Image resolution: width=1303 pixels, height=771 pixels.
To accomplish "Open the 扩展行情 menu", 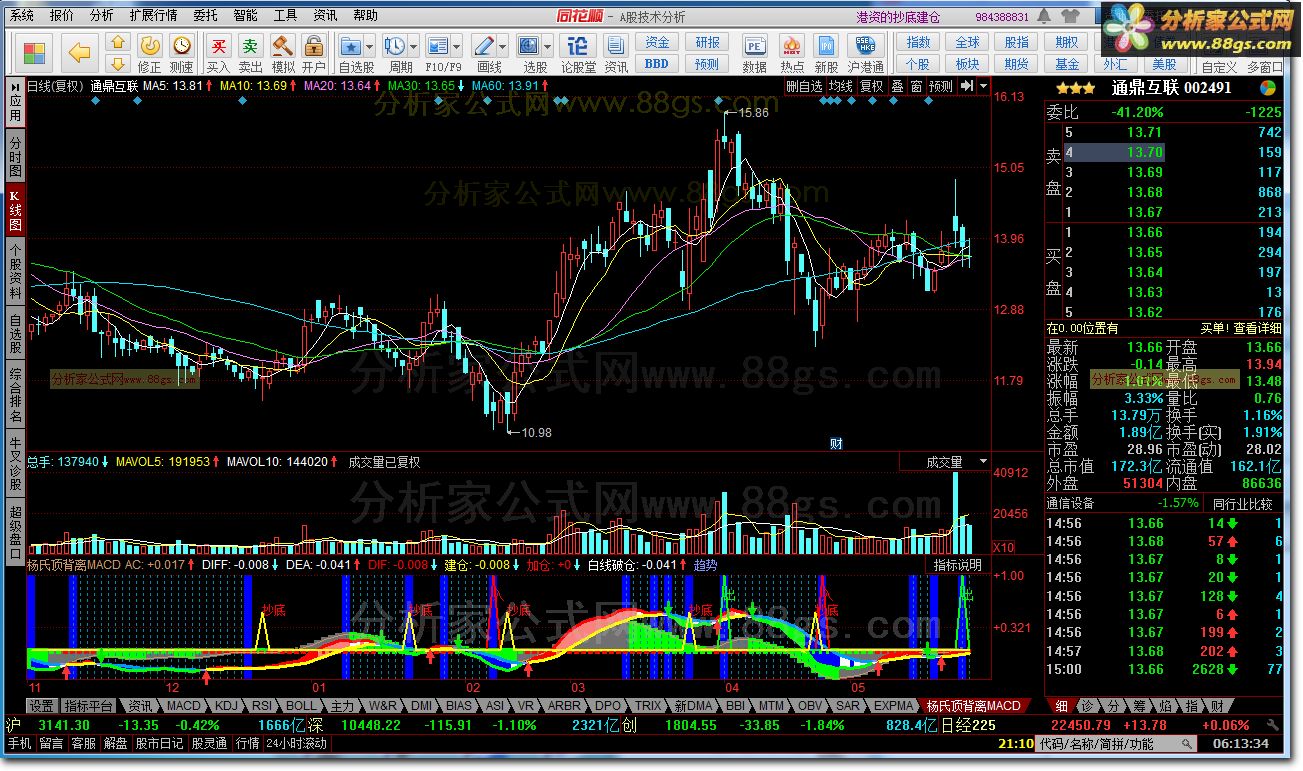I will 153,16.
